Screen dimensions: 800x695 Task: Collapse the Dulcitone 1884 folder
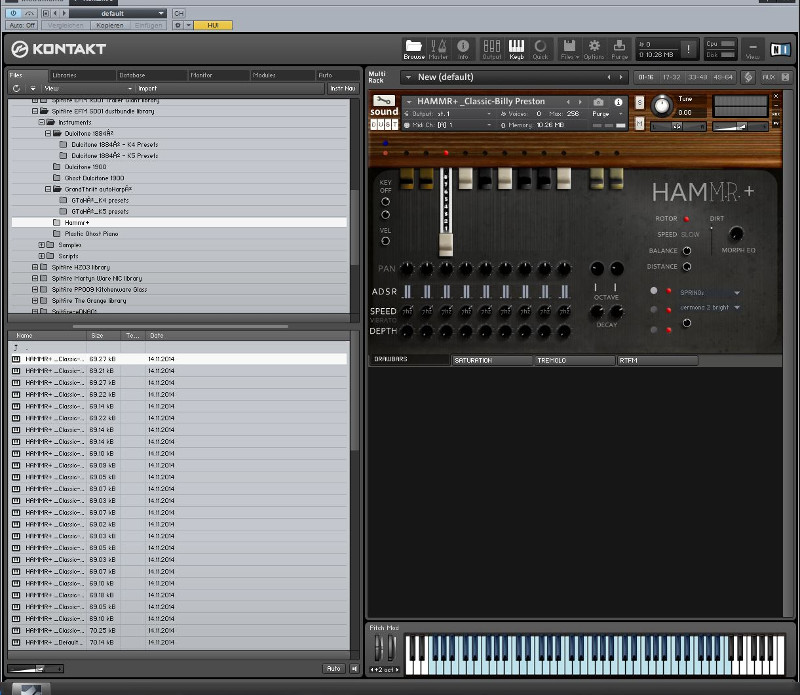click(48, 133)
